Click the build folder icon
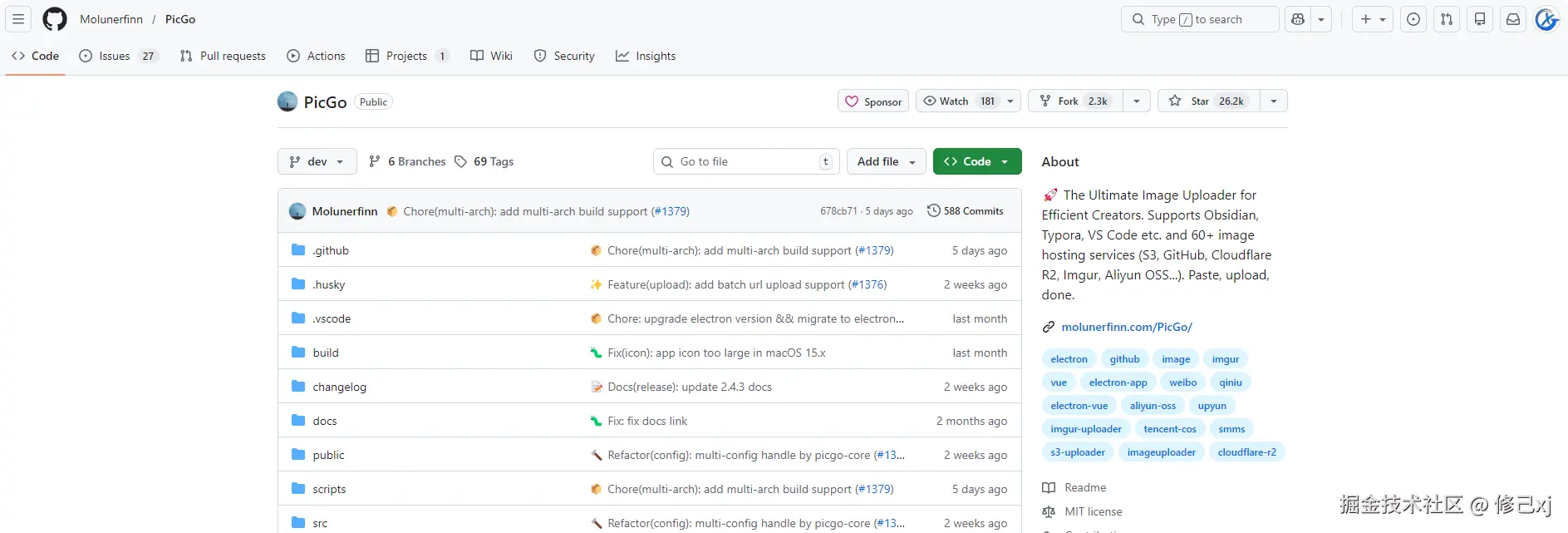The height and width of the screenshot is (533, 1568). tap(298, 353)
